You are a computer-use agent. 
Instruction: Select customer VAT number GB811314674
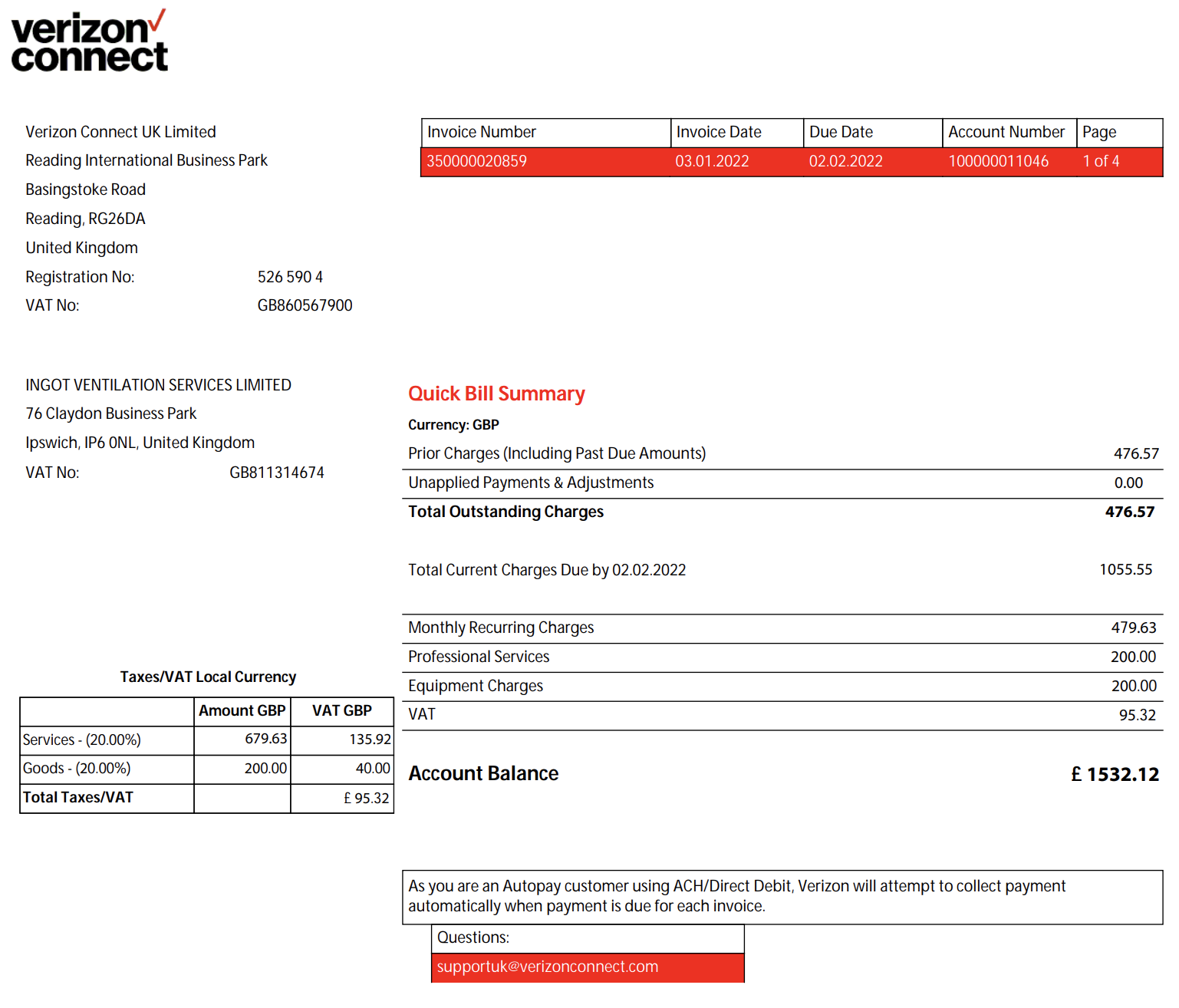pyautogui.click(x=276, y=473)
